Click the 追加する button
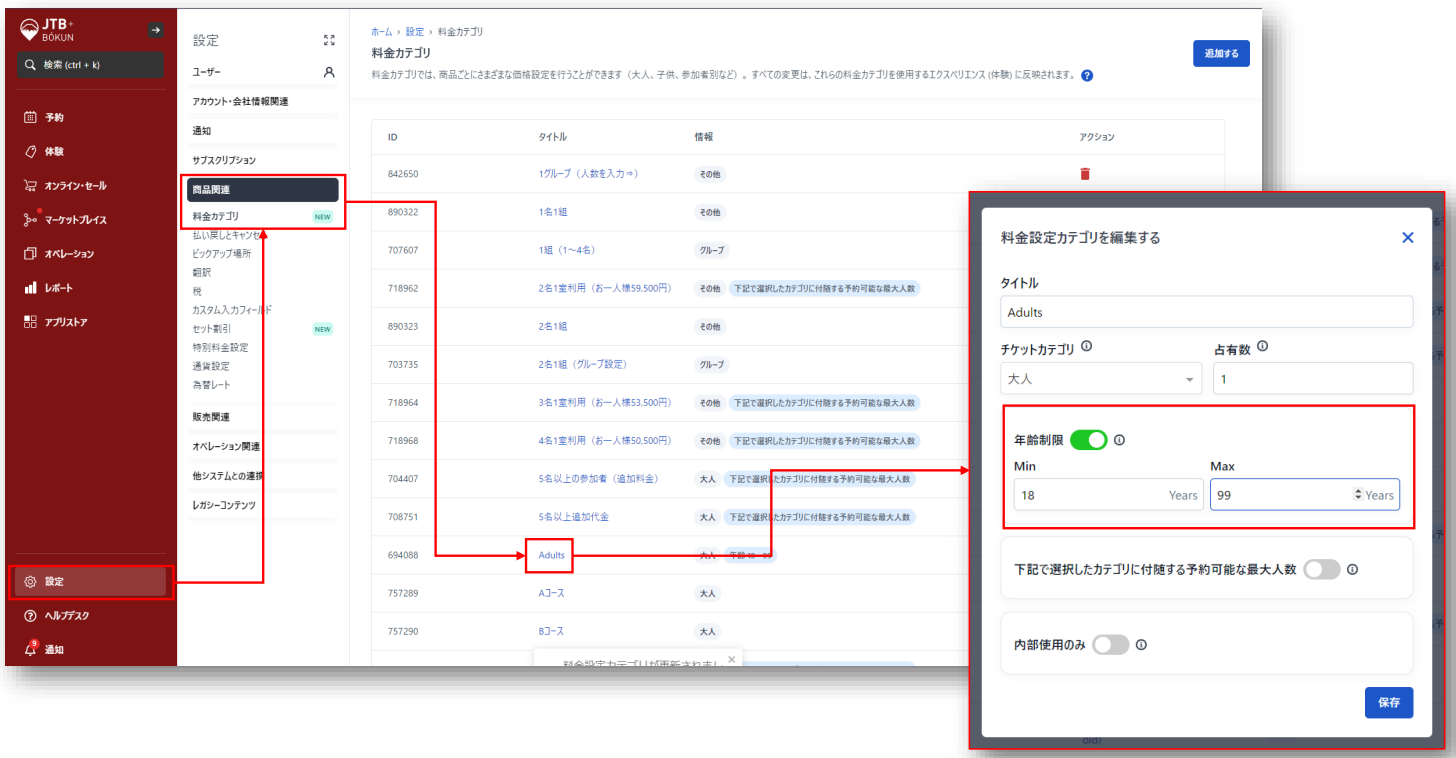Image resolution: width=1456 pixels, height=758 pixels. [x=1221, y=54]
